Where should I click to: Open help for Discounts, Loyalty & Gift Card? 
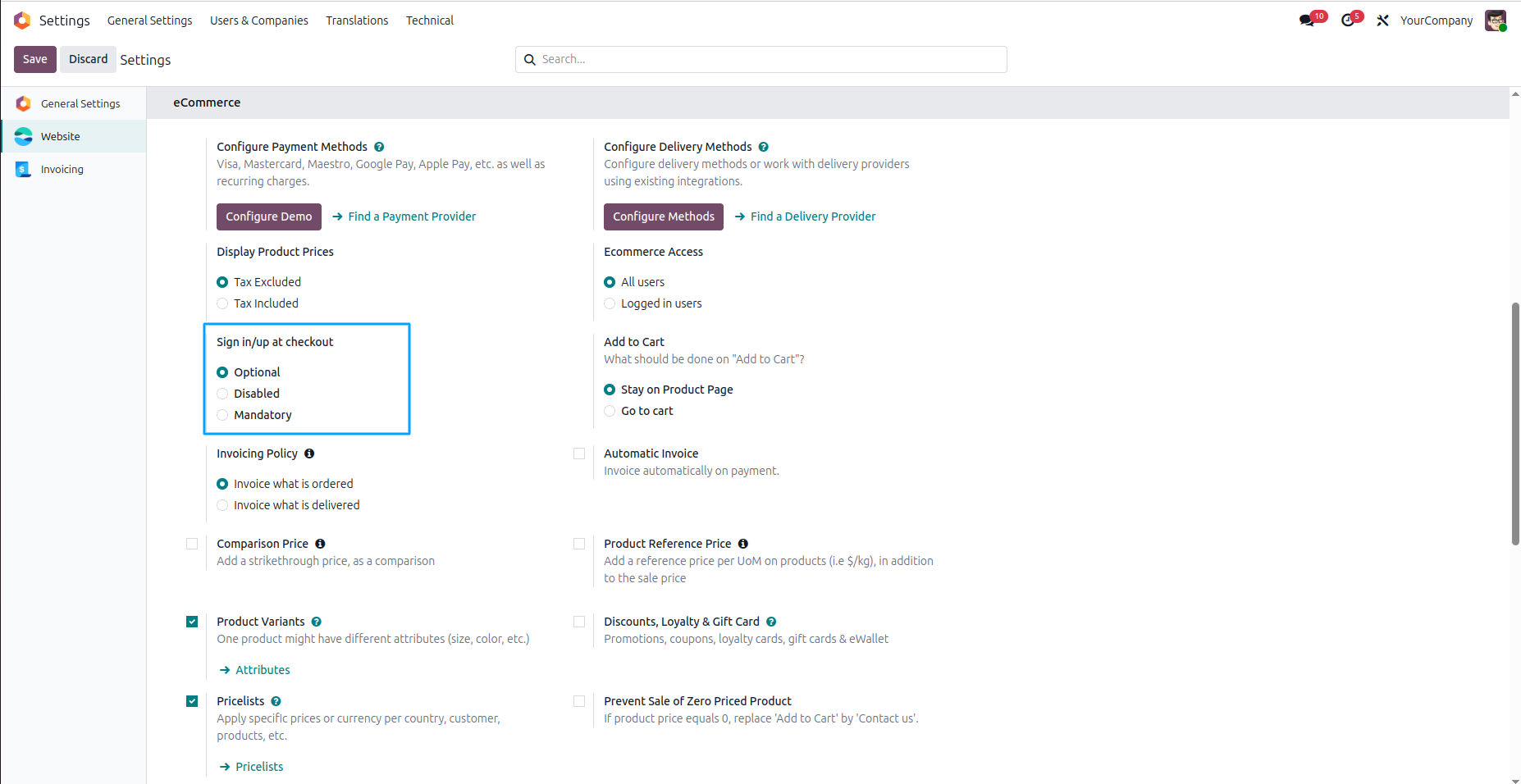771,622
